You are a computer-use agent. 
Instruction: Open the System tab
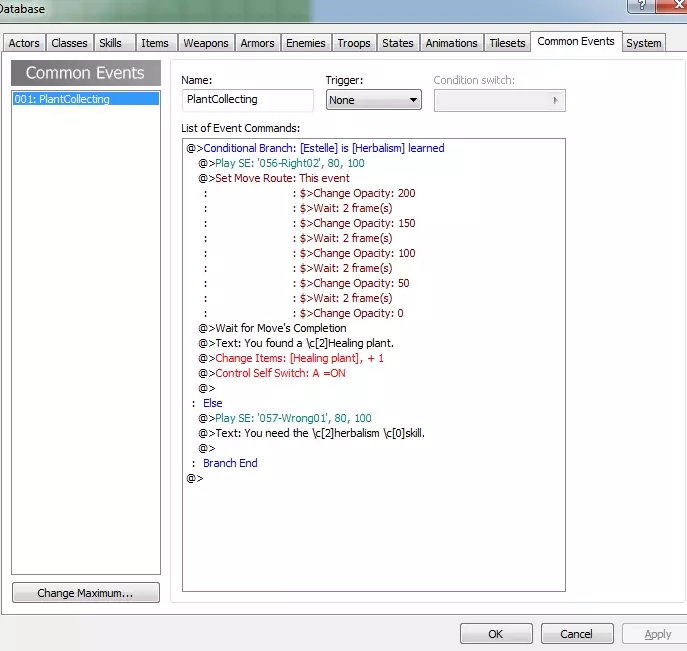[x=644, y=43]
